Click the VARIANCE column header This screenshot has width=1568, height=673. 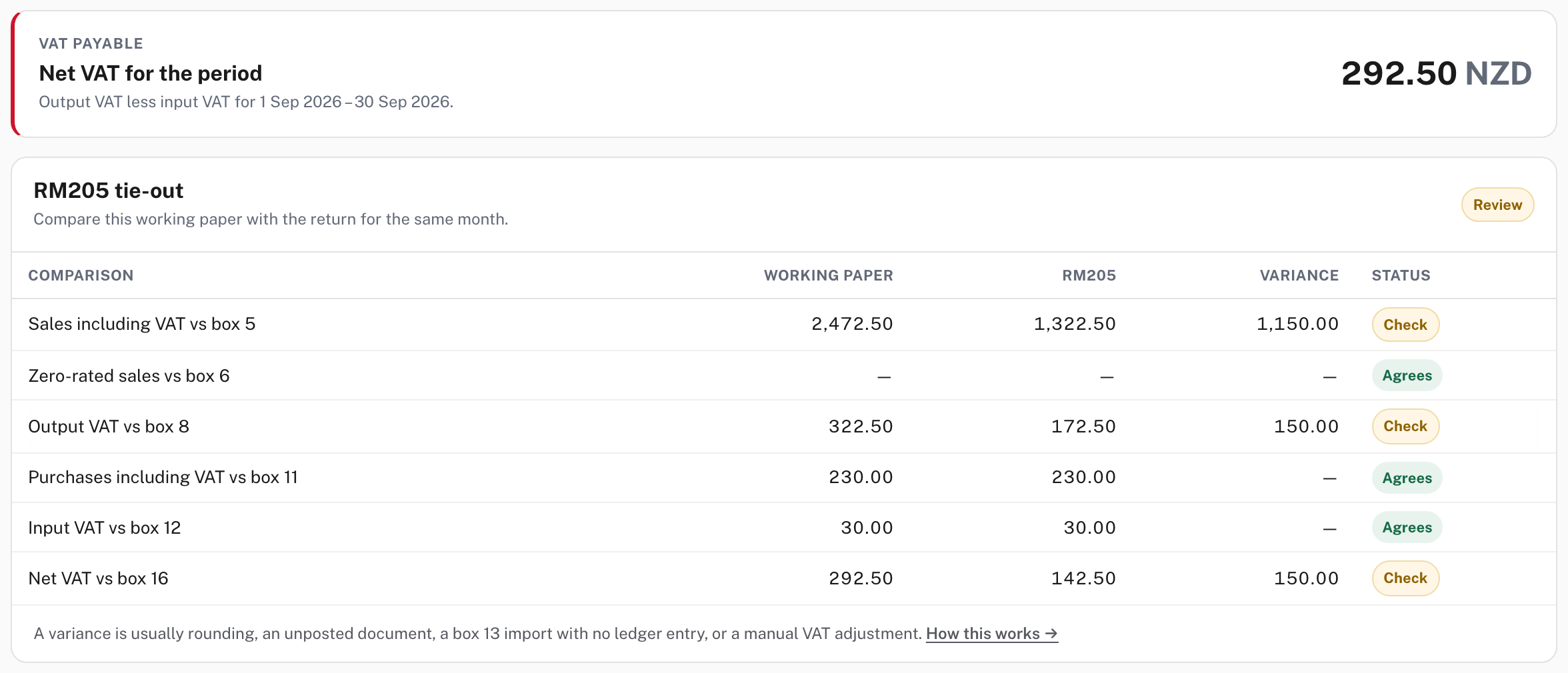coord(1299,275)
